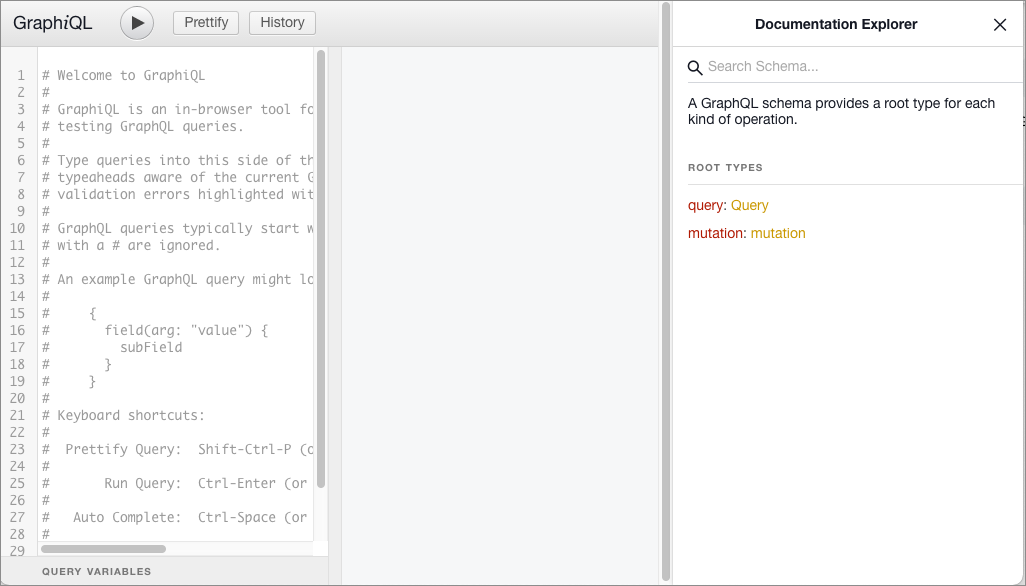The image size is (1026, 586).
Task: Open the mutation root type documentation
Action: 779,233
